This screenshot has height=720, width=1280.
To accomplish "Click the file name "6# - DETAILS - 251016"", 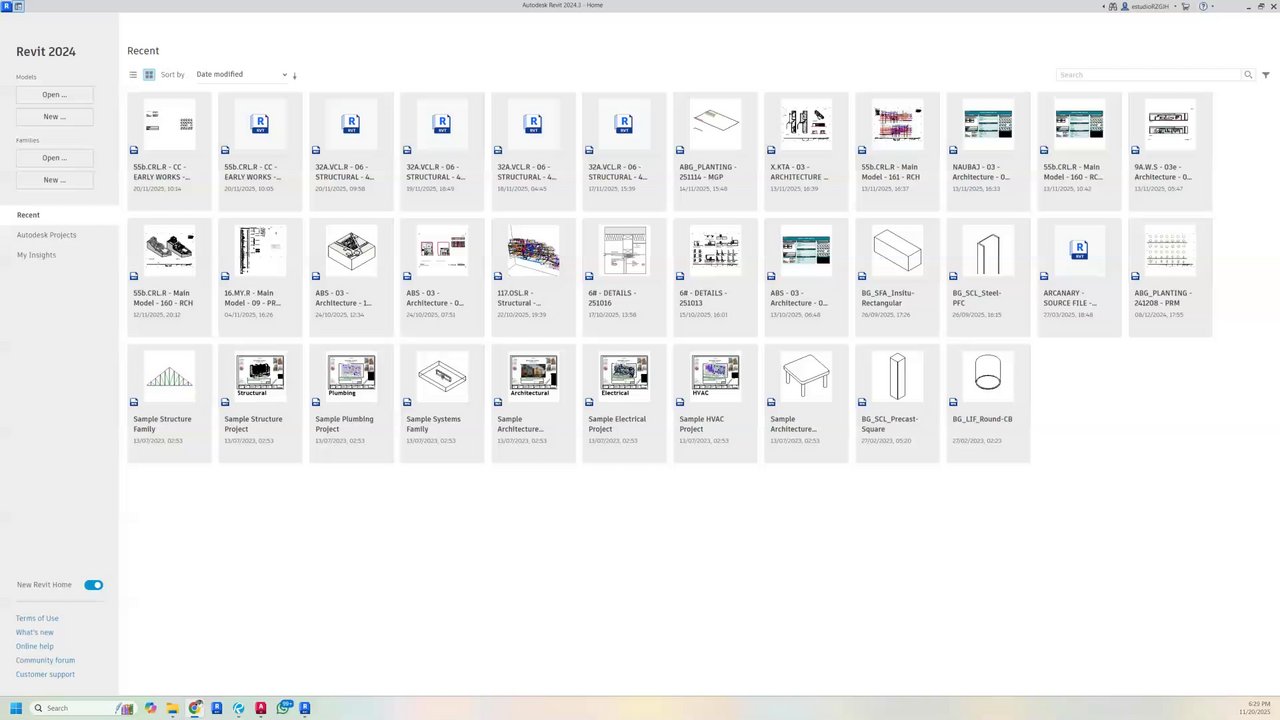I will (x=611, y=298).
